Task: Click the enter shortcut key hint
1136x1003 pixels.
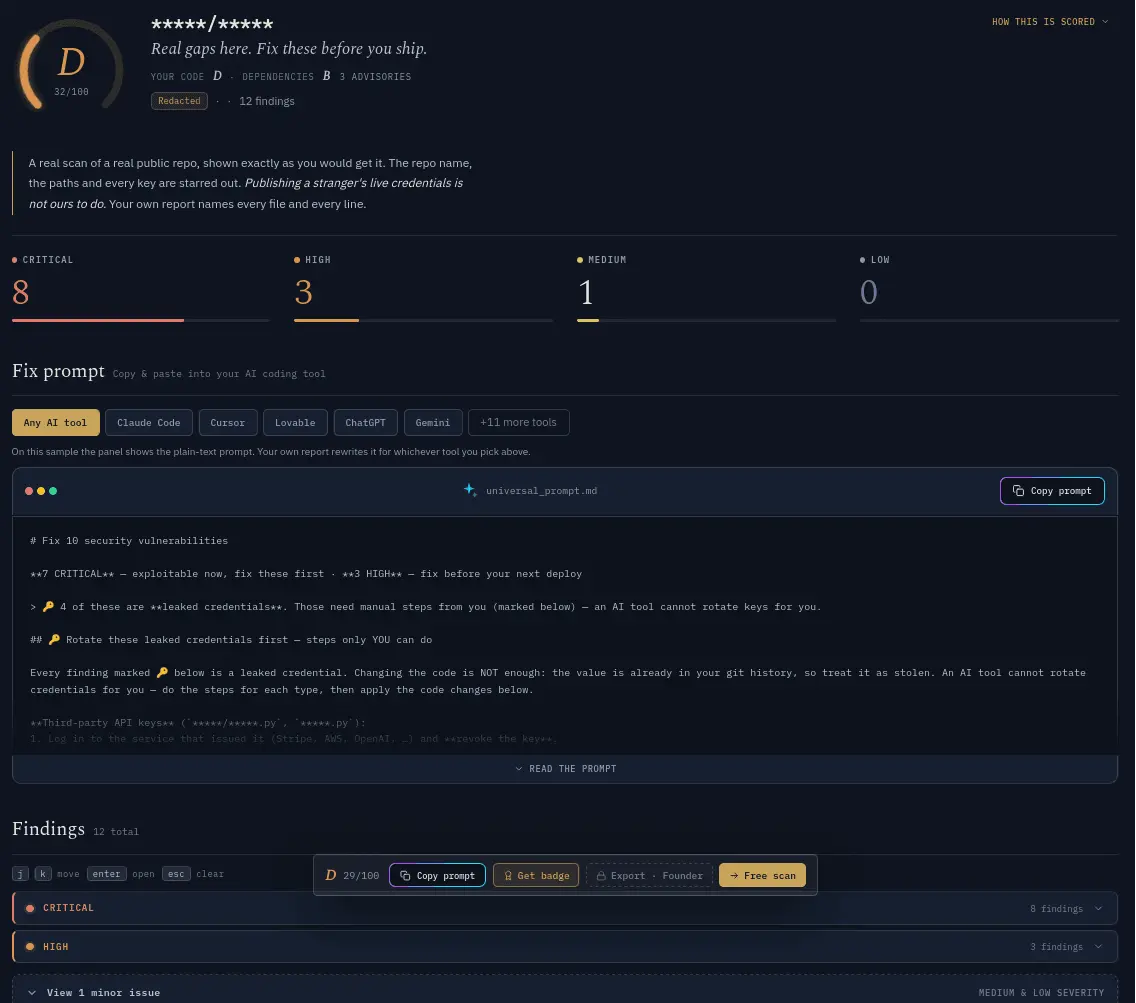Action: point(106,874)
